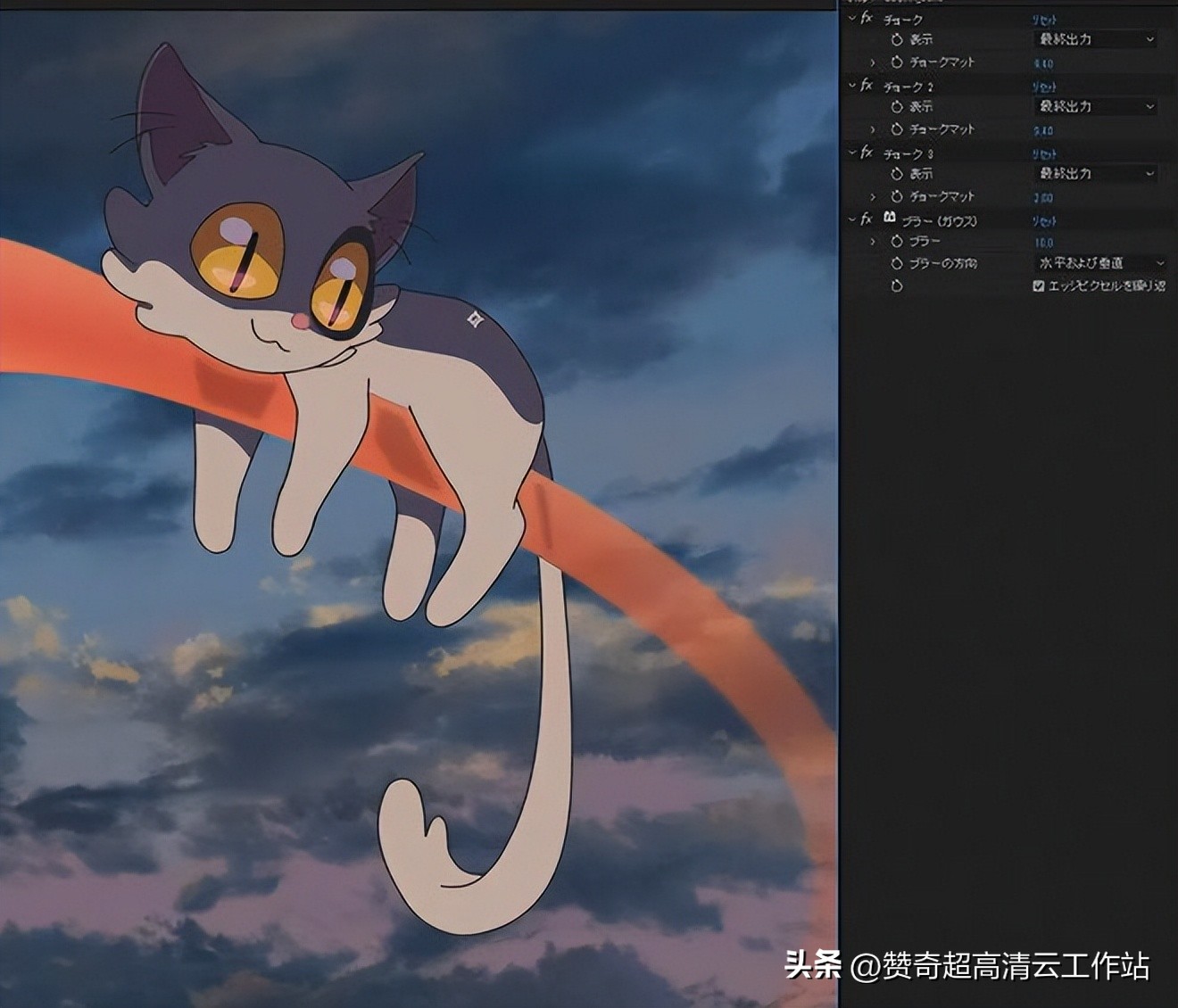This screenshot has height=1008, width=1178.
Task: Click stopwatch icon for ブラー amount
Action: (x=897, y=241)
